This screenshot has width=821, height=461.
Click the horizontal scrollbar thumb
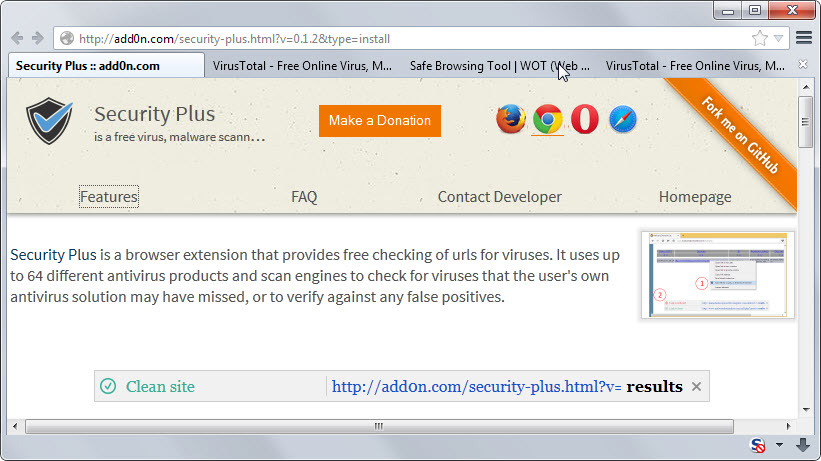[379, 426]
